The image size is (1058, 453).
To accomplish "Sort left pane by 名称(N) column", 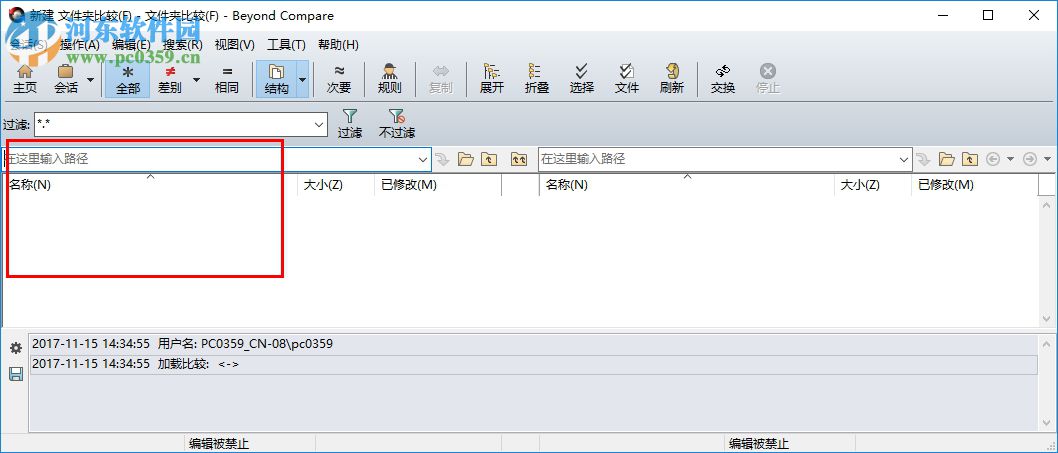I will tap(150, 185).
